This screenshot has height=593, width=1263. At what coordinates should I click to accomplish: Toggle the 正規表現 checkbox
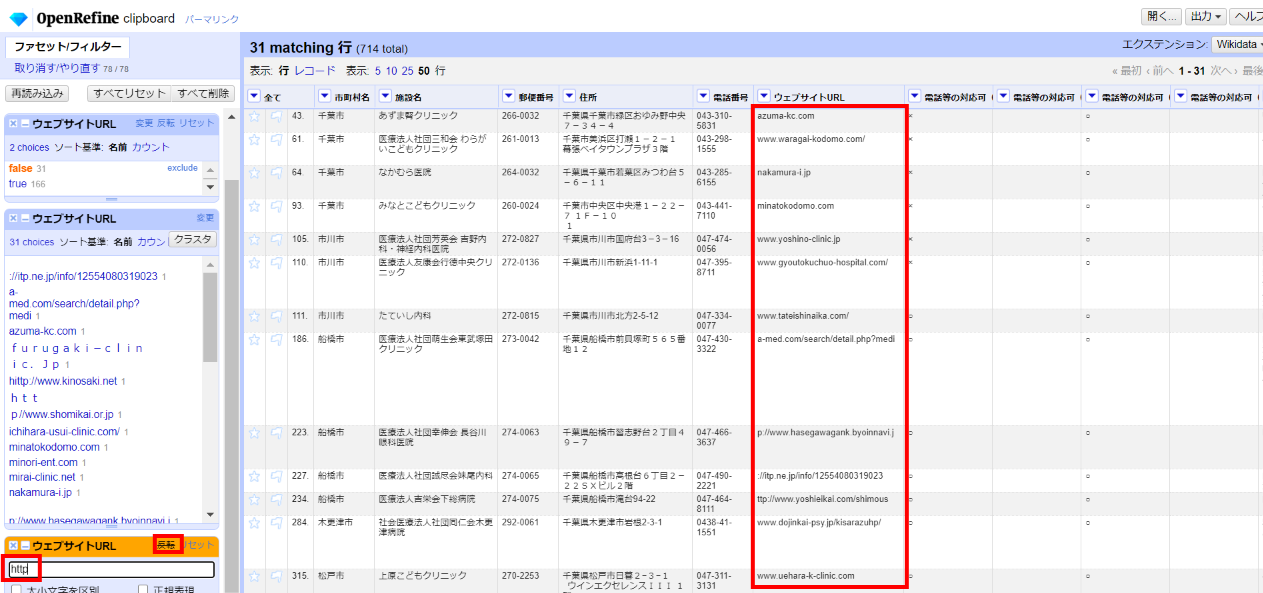tap(144, 590)
